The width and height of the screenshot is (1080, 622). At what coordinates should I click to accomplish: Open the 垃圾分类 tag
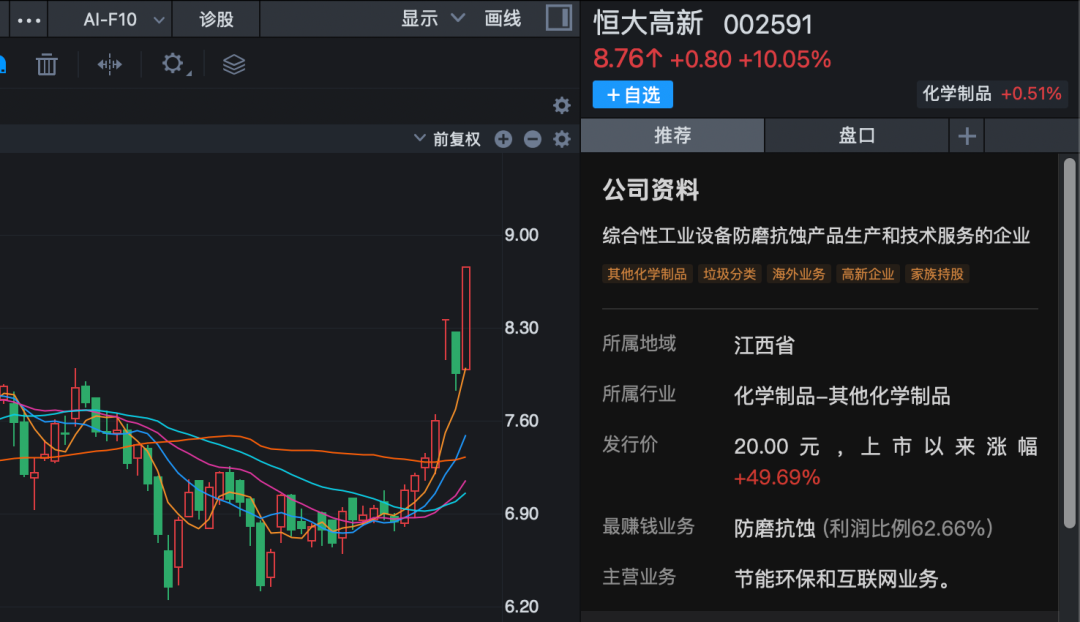pos(729,274)
